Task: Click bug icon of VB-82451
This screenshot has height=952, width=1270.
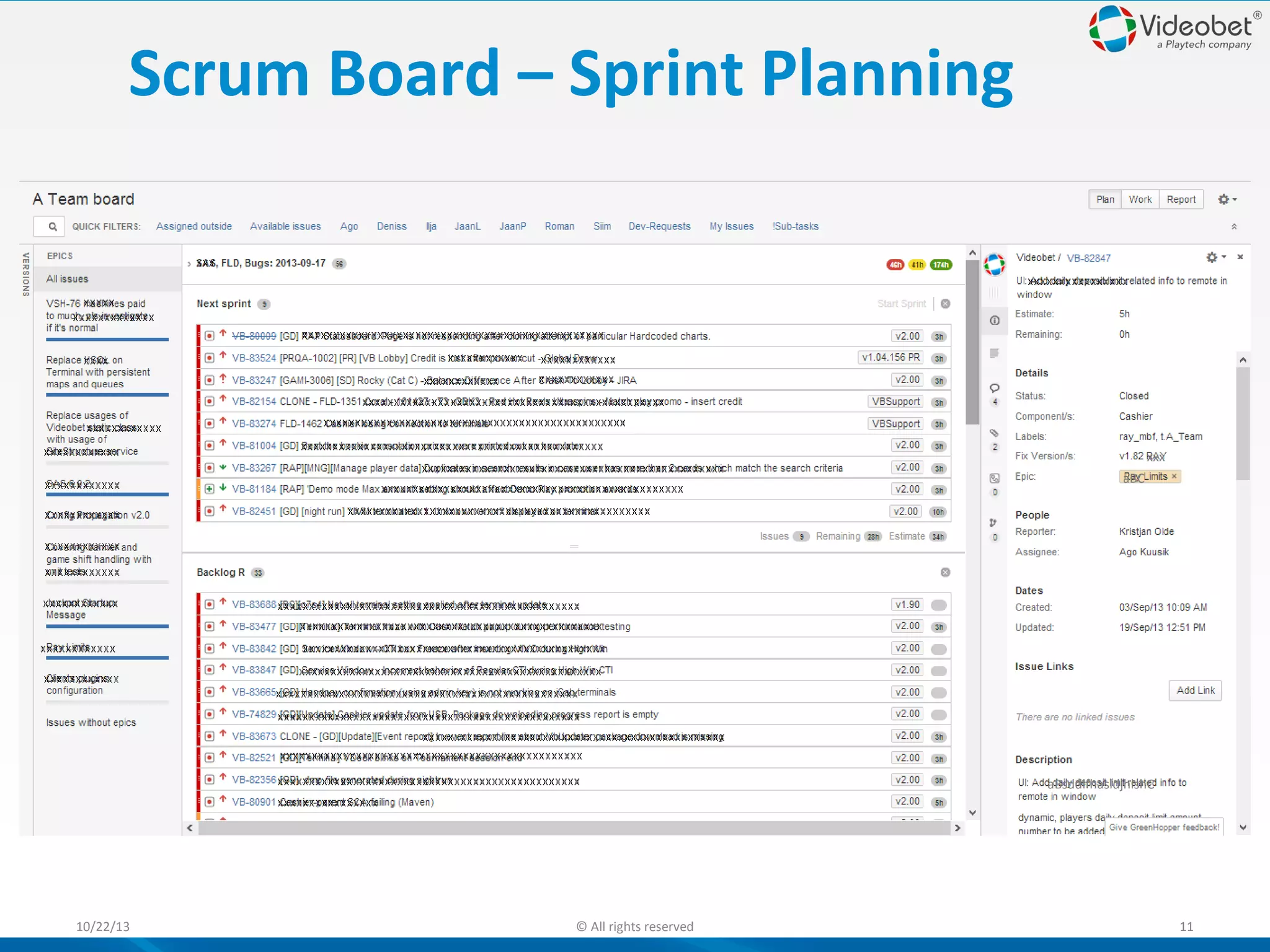Action: point(210,511)
